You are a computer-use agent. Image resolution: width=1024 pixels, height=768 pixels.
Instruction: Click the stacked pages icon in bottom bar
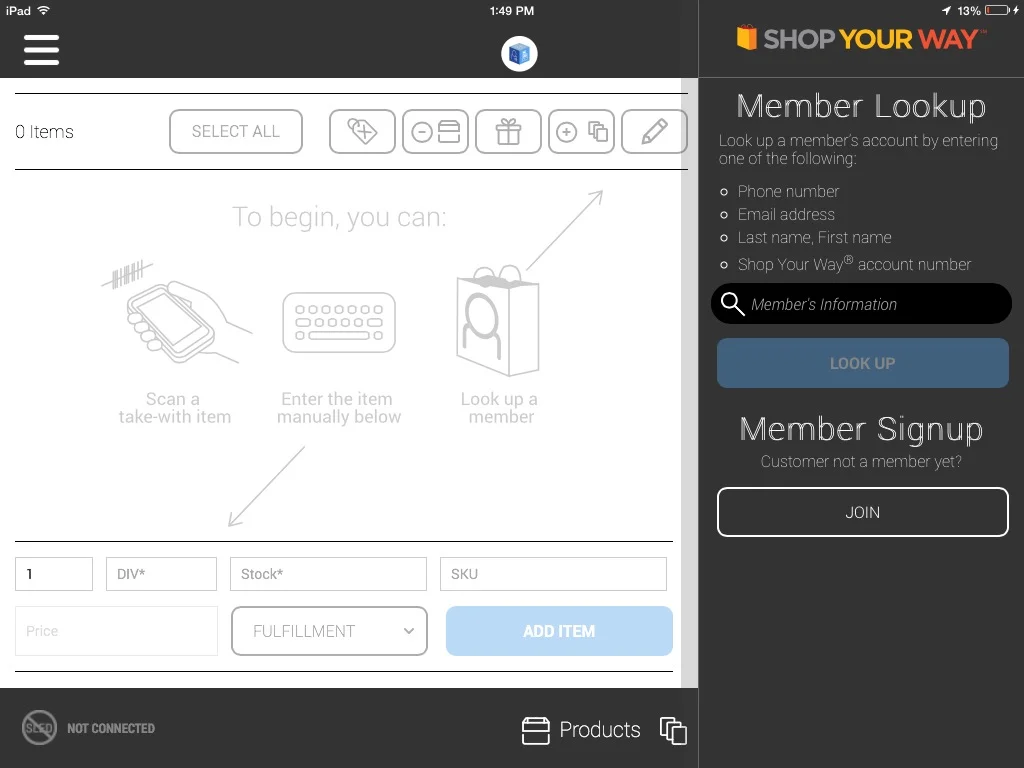pyautogui.click(x=673, y=730)
